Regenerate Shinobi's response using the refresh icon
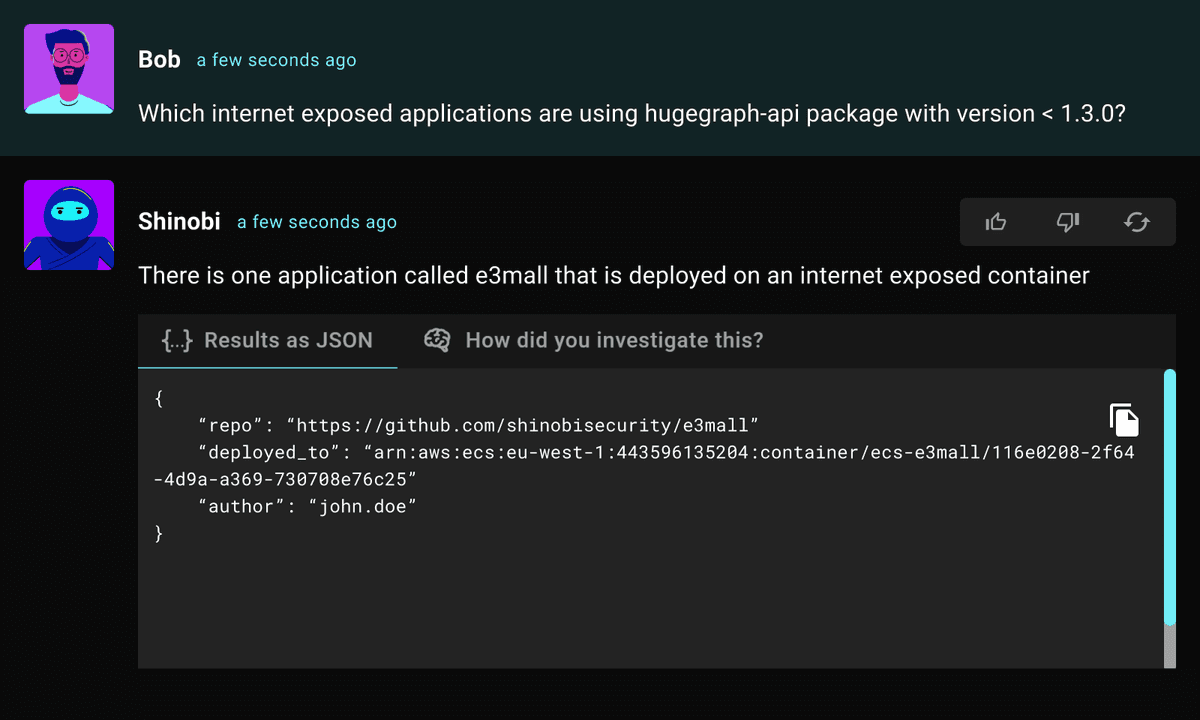The width and height of the screenshot is (1200, 720). tap(1138, 222)
